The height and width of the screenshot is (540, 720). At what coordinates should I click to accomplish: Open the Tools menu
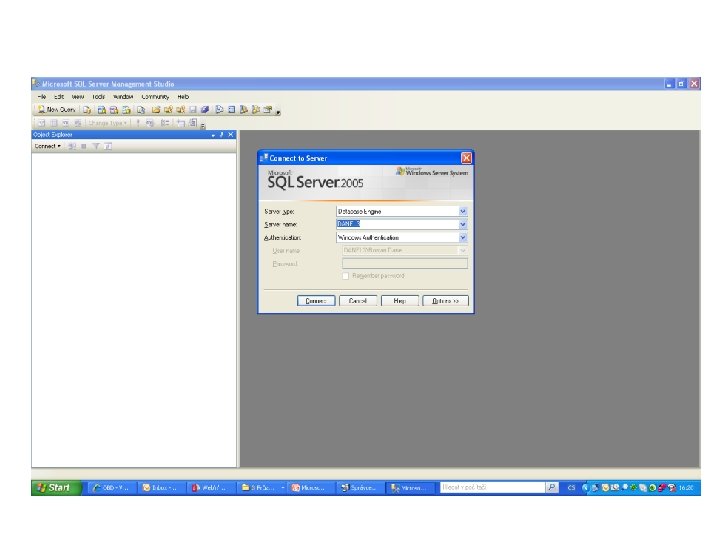pos(99,97)
